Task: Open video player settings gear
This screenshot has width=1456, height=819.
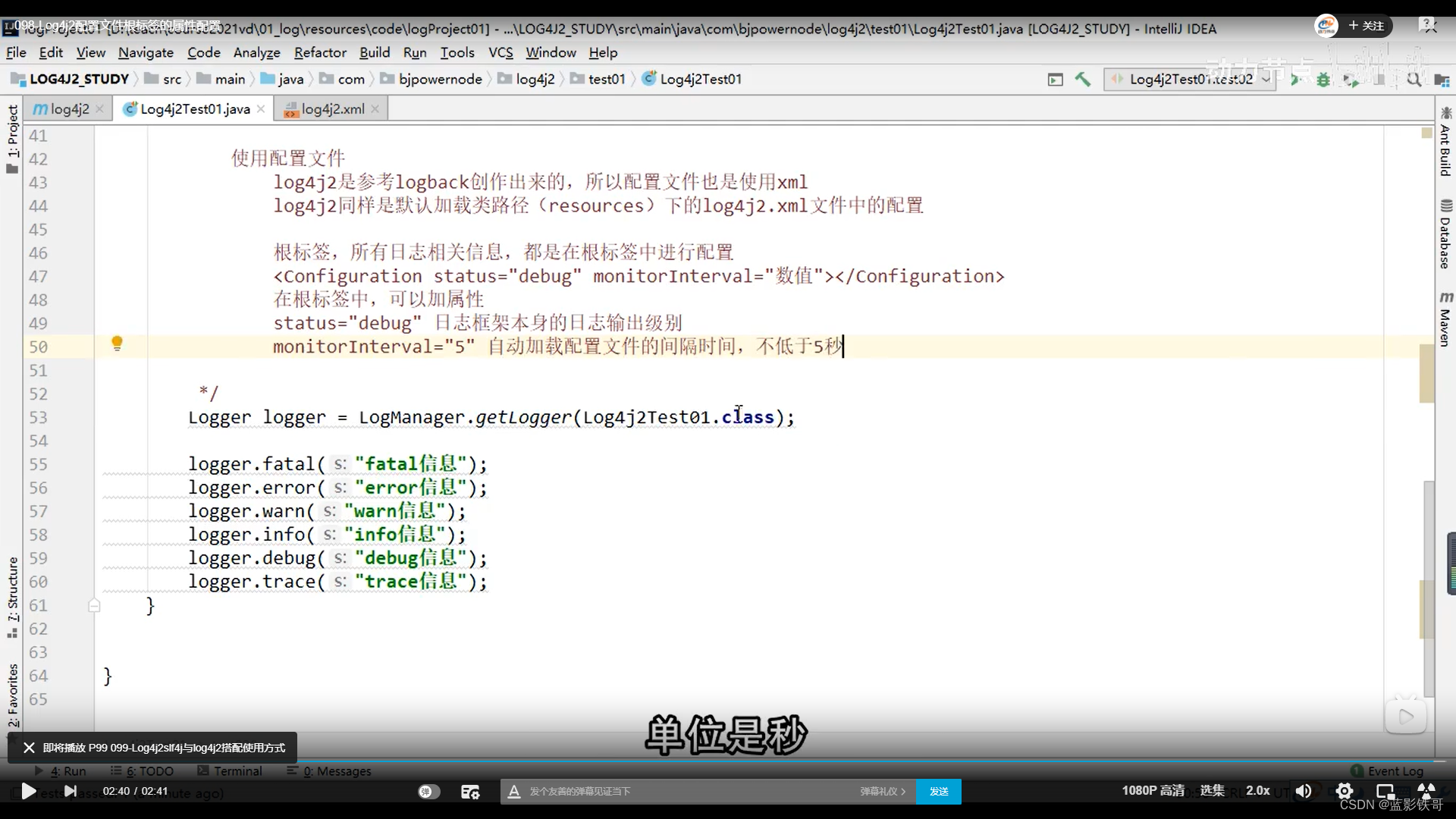Action: (x=1344, y=791)
